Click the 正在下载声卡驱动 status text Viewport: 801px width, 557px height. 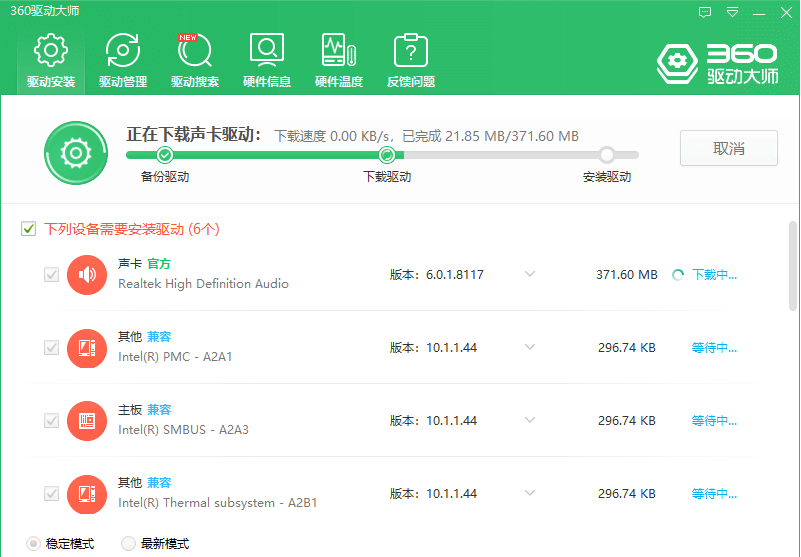tap(194, 134)
